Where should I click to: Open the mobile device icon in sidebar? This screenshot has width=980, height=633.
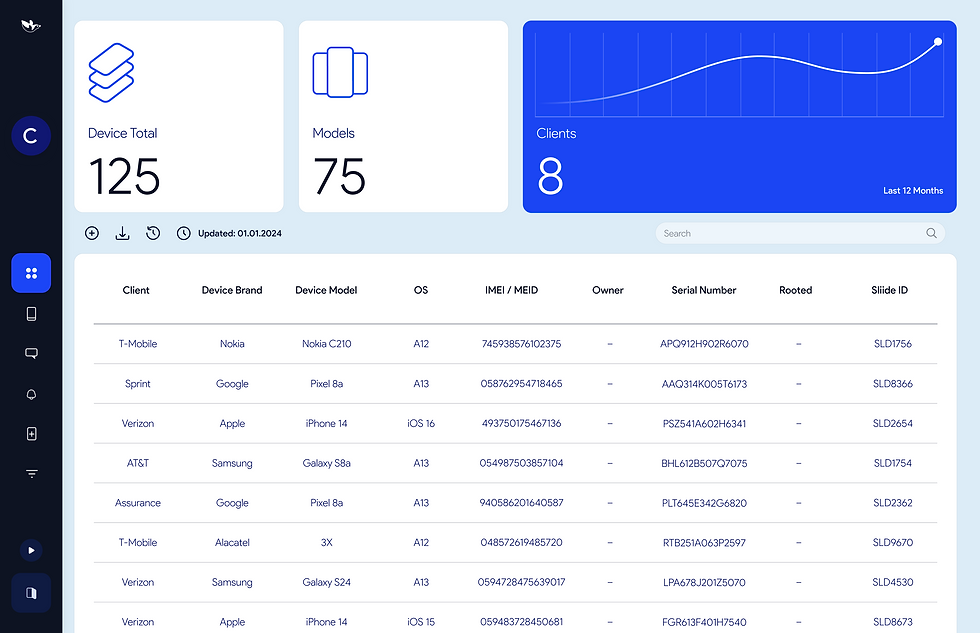pos(31,314)
